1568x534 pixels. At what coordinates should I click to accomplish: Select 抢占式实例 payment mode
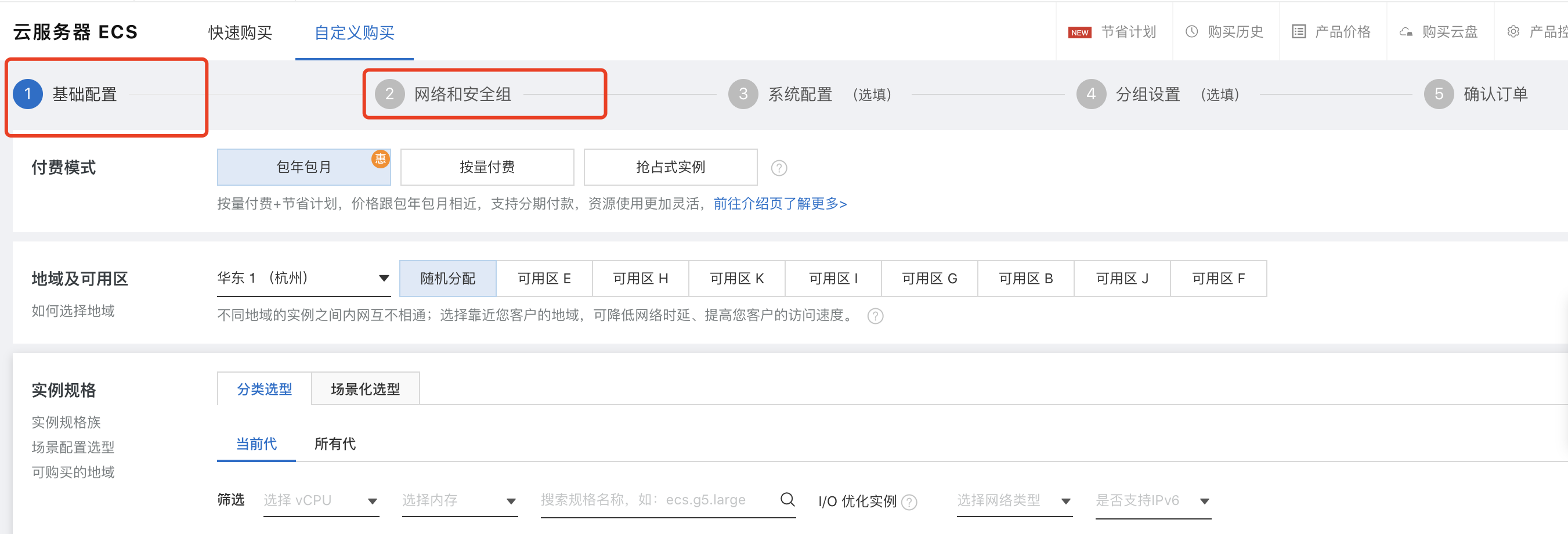[x=670, y=167]
